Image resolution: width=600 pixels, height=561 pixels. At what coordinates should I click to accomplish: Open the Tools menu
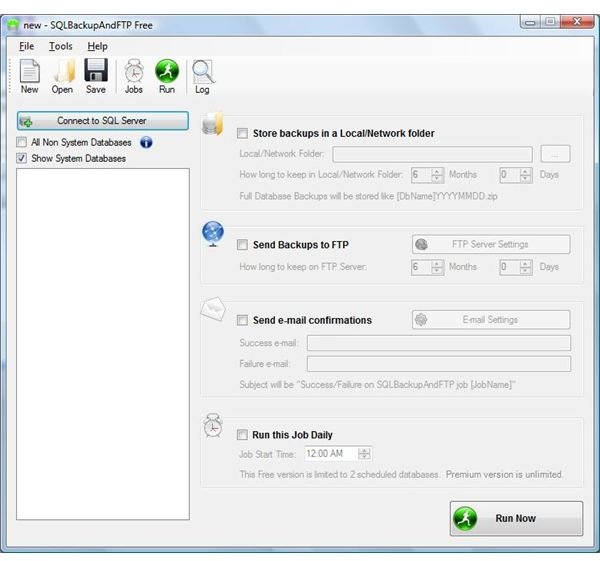[x=60, y=46]
